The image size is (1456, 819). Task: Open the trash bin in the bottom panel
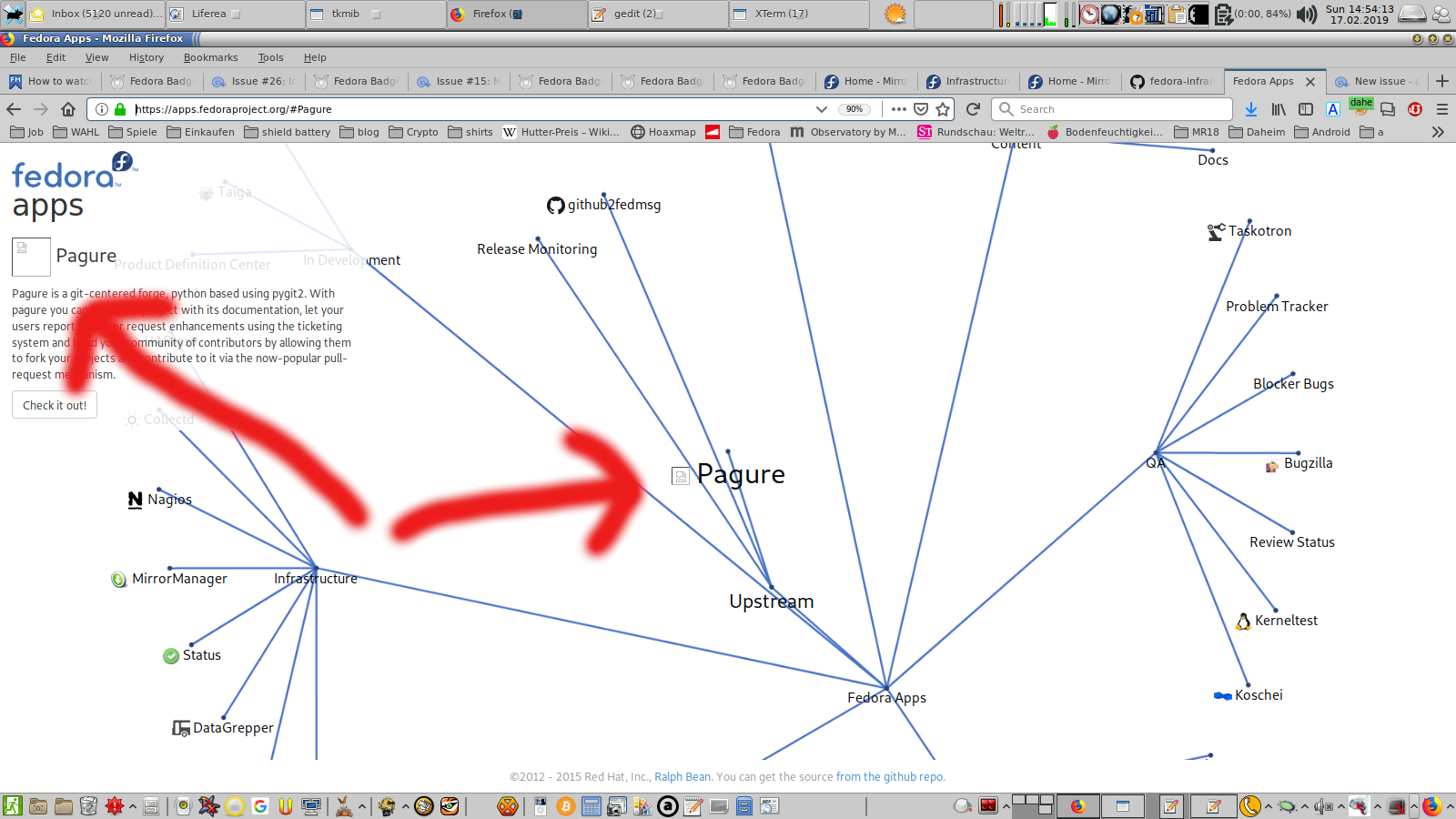[88, 806]
